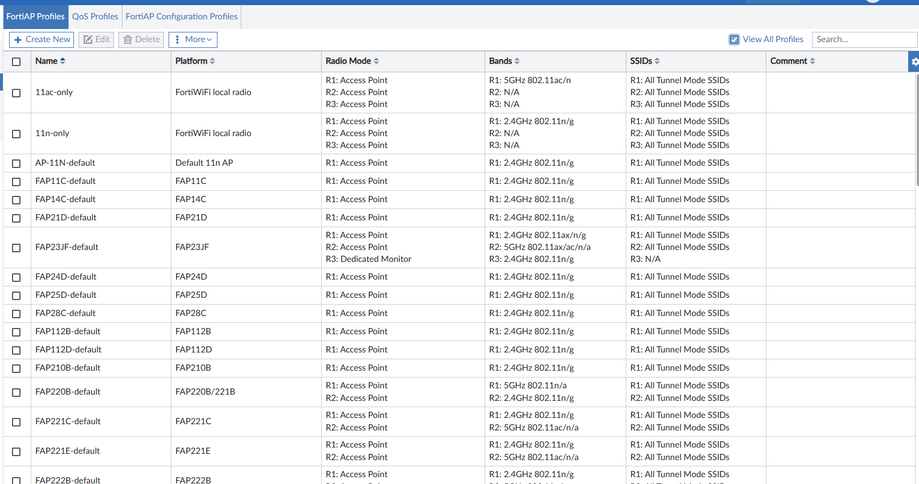919x484 pixels.
Task: Sort the table by Bands column
Action: point(504,61)
